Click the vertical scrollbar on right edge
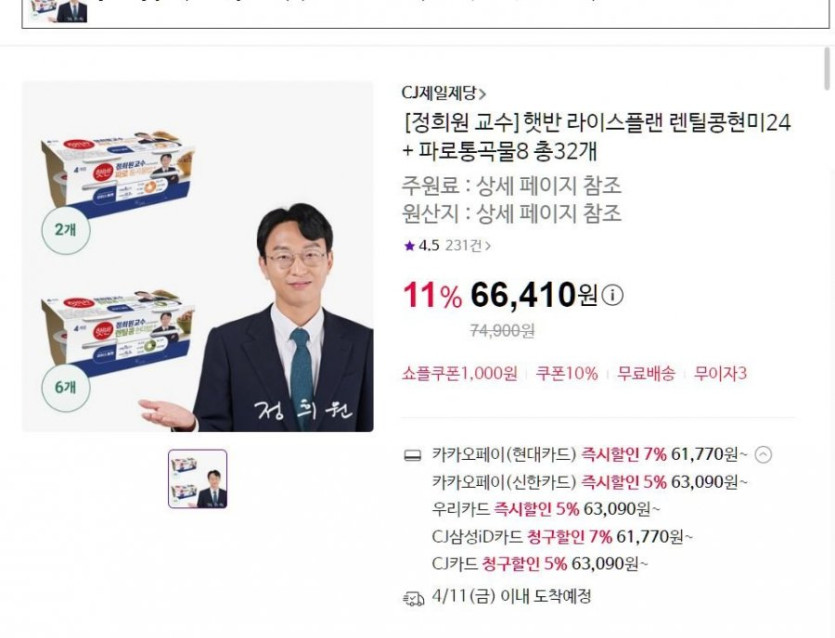 (827, 68)
